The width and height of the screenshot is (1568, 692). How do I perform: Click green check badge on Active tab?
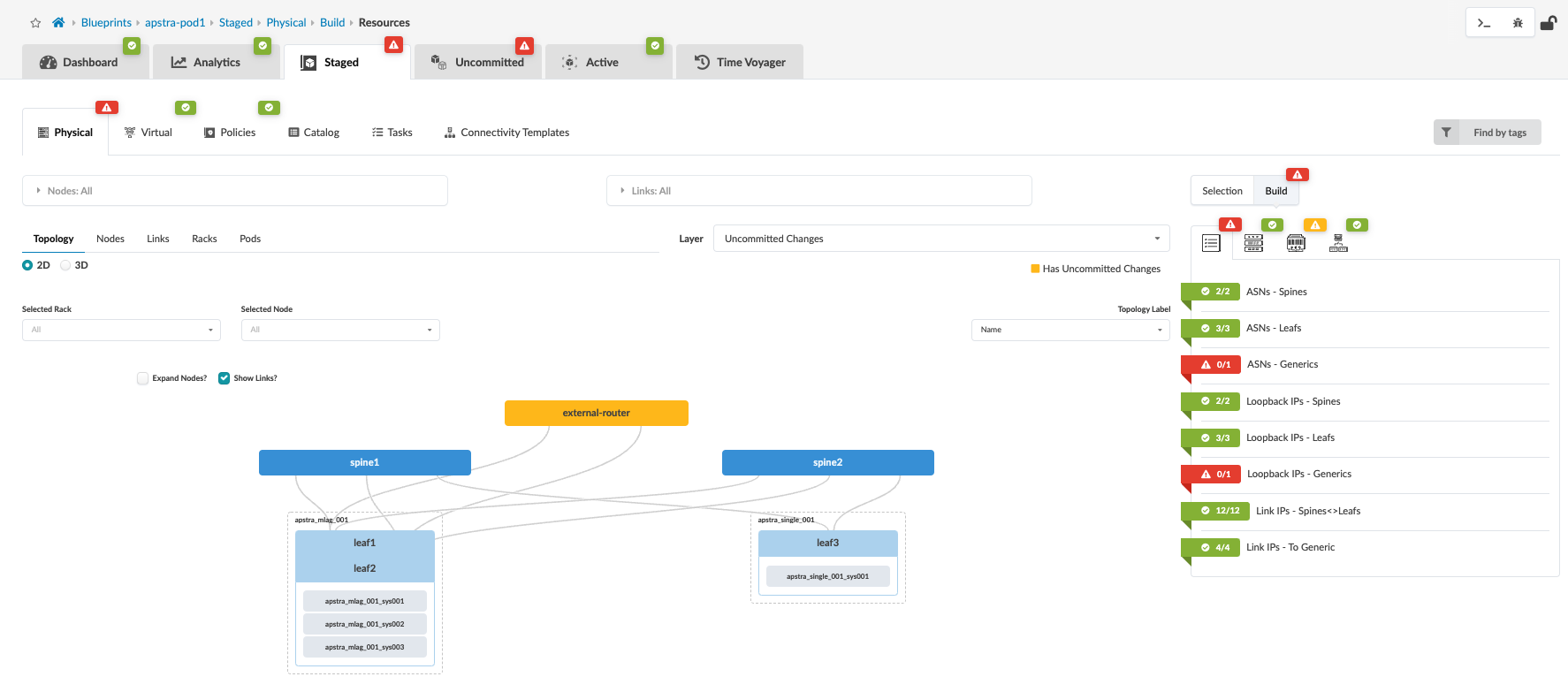[x=655, y=45]
